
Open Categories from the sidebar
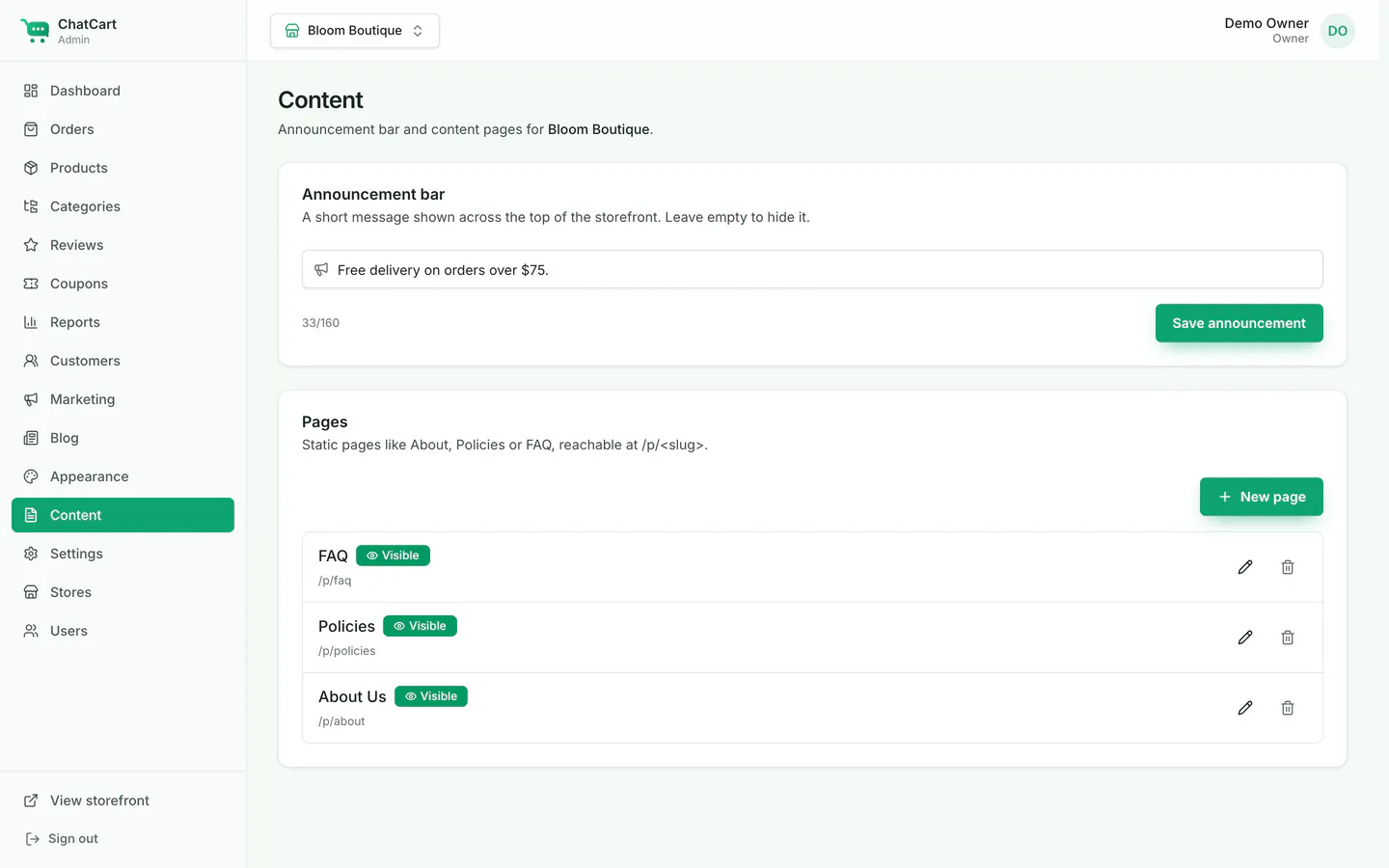(123, 206)
